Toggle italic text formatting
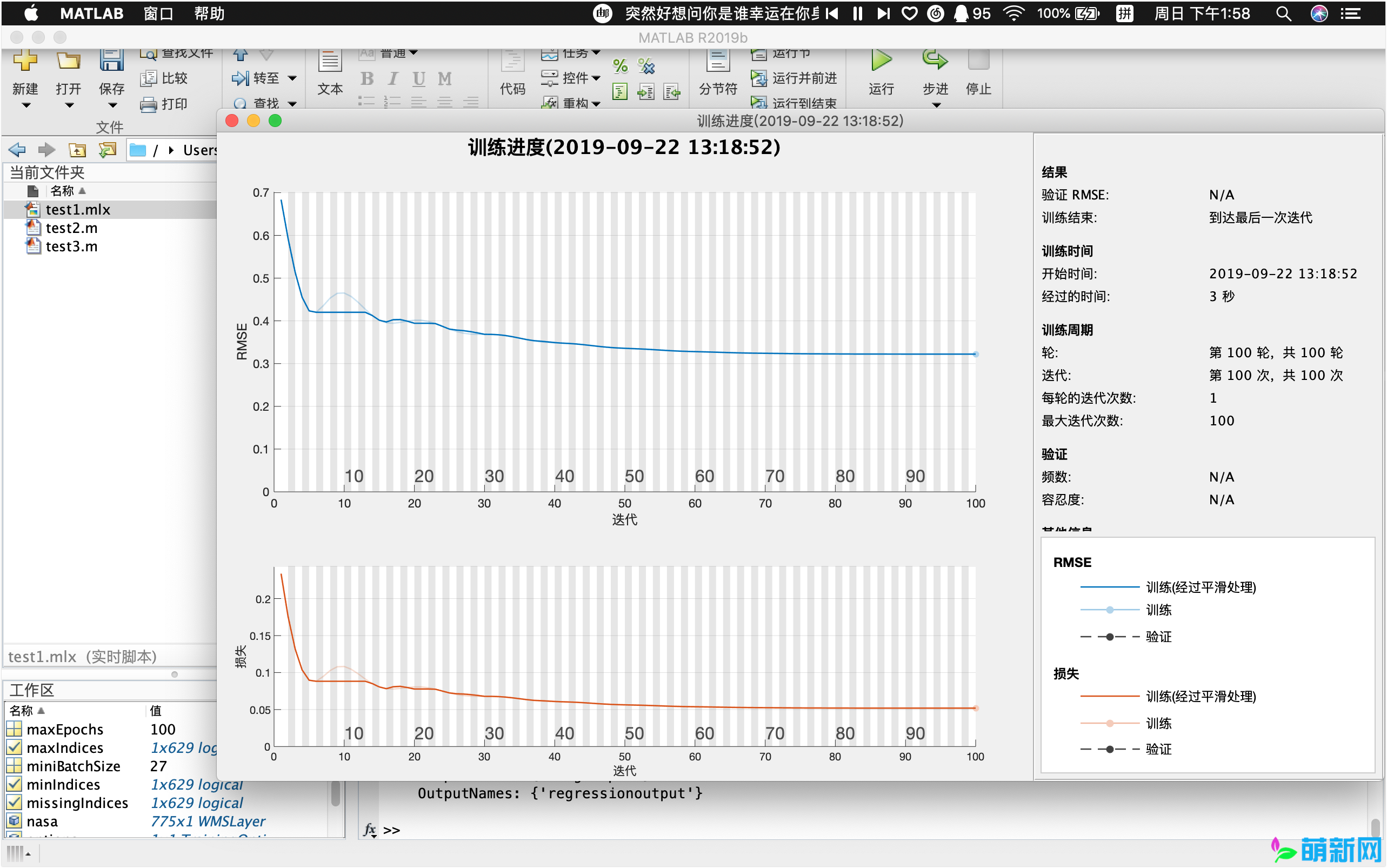Image resolution: width=1387 pixels, height=868 pixels. click(x=392, y=79)
